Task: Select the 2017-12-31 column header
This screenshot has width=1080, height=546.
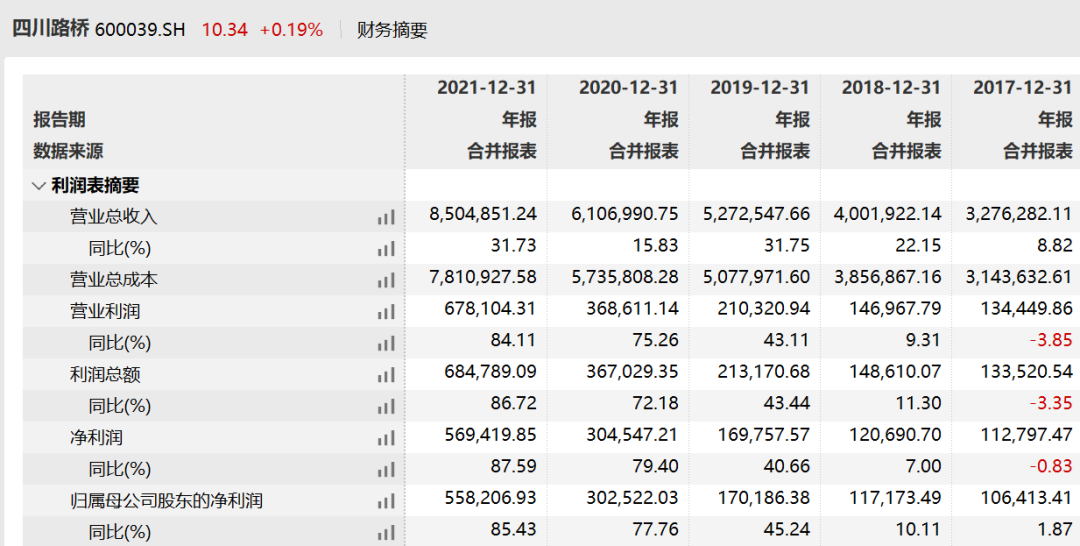Action: pyautogui.click(x=1023, y=87)
